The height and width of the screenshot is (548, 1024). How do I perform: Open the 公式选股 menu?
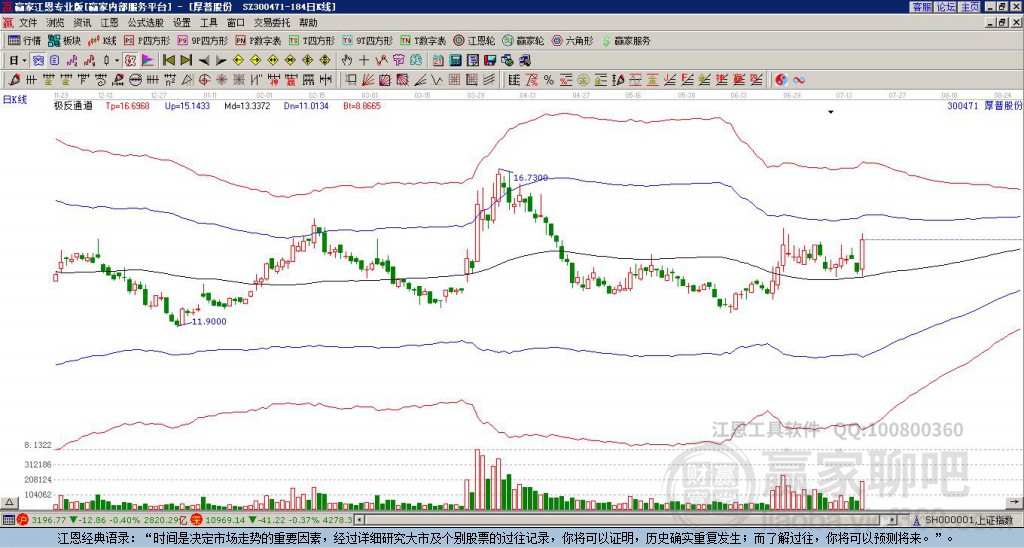click(145, 23)
